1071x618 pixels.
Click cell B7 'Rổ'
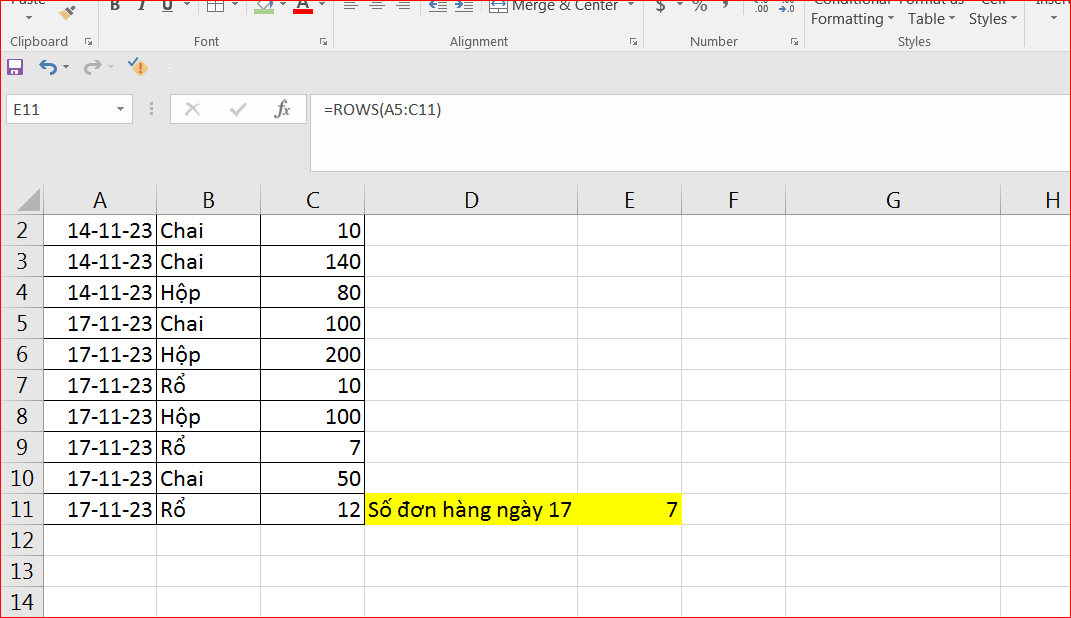pyautogui.click(x=208, y=386)
